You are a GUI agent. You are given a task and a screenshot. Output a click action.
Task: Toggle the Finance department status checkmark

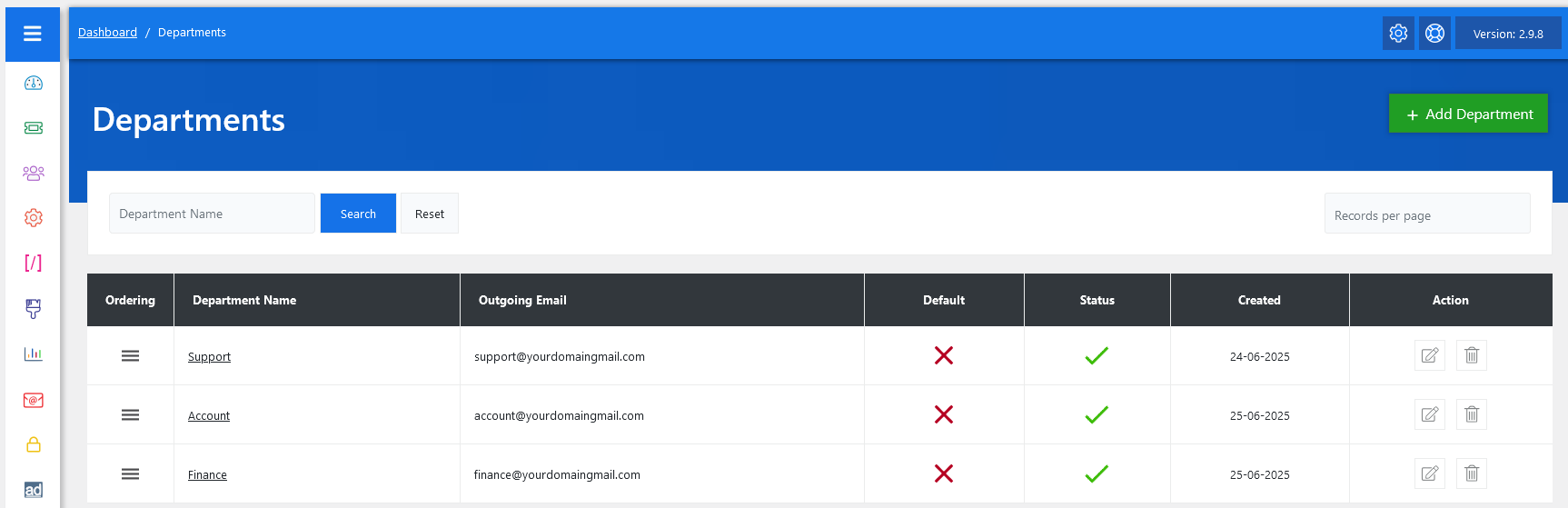pos(1097,473)
